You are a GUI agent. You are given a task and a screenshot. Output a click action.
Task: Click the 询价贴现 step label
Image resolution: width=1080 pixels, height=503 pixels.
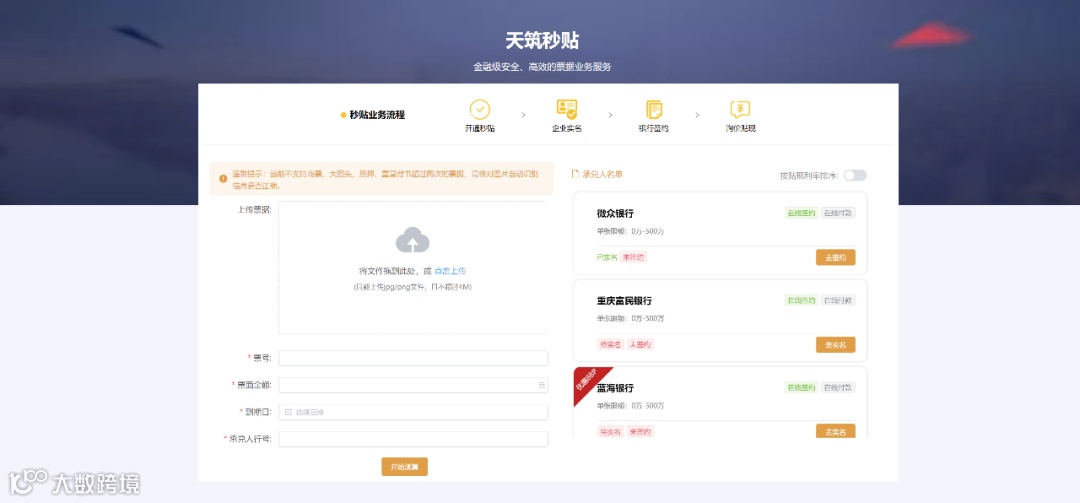pos(740,129)
